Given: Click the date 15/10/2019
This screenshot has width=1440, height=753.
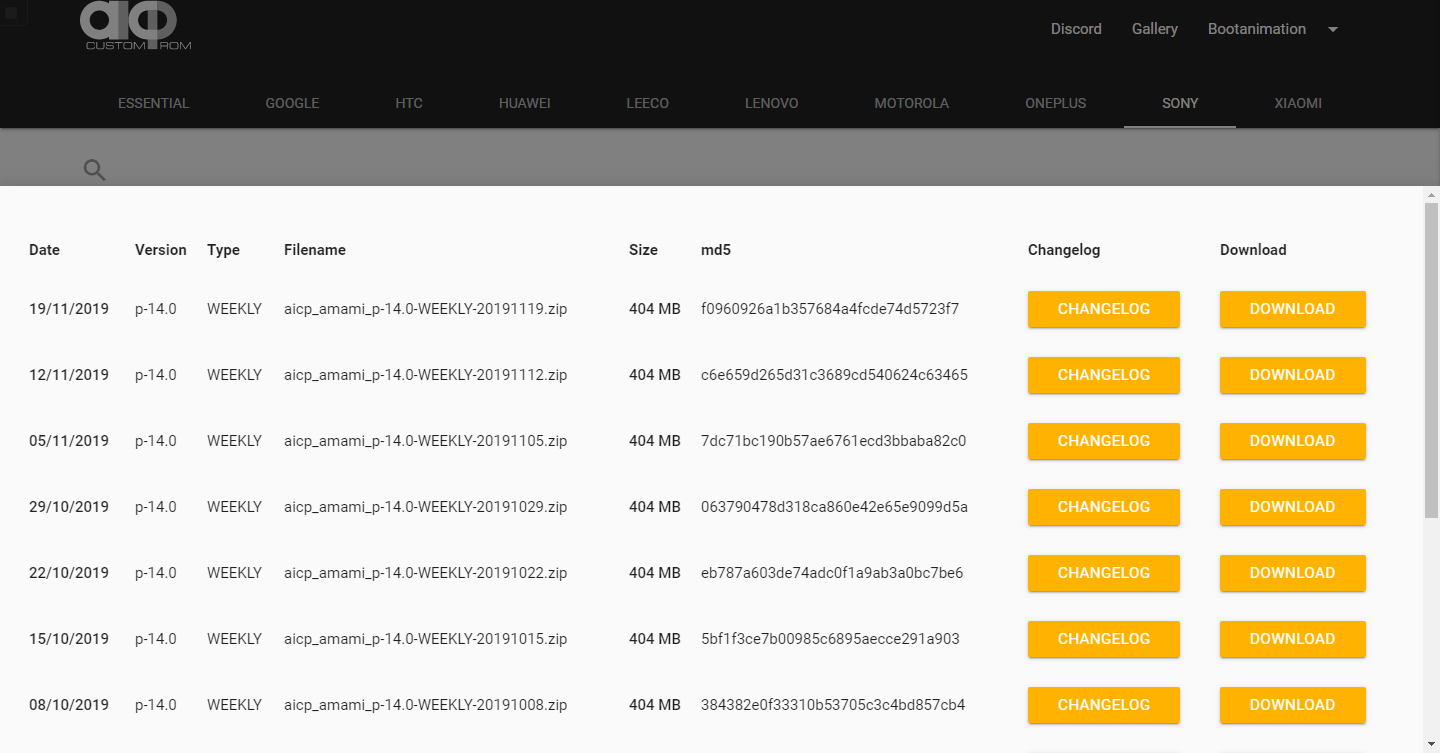Looking at the screenshot, I should tap(69, 639).
